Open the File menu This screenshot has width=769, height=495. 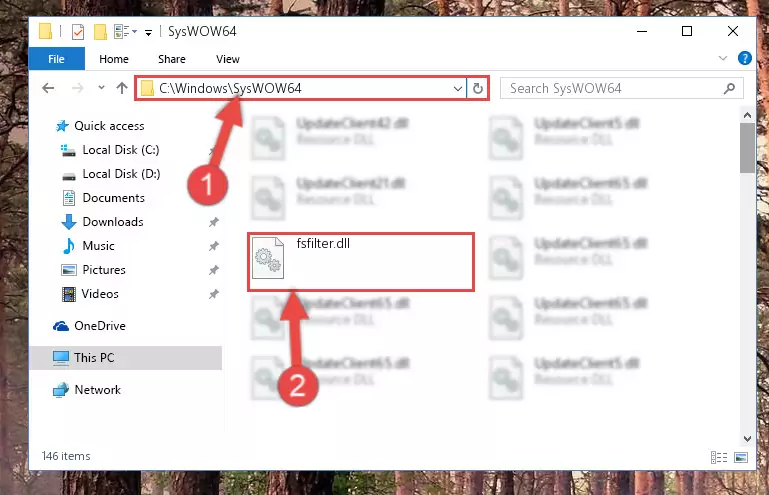[56, 59]
